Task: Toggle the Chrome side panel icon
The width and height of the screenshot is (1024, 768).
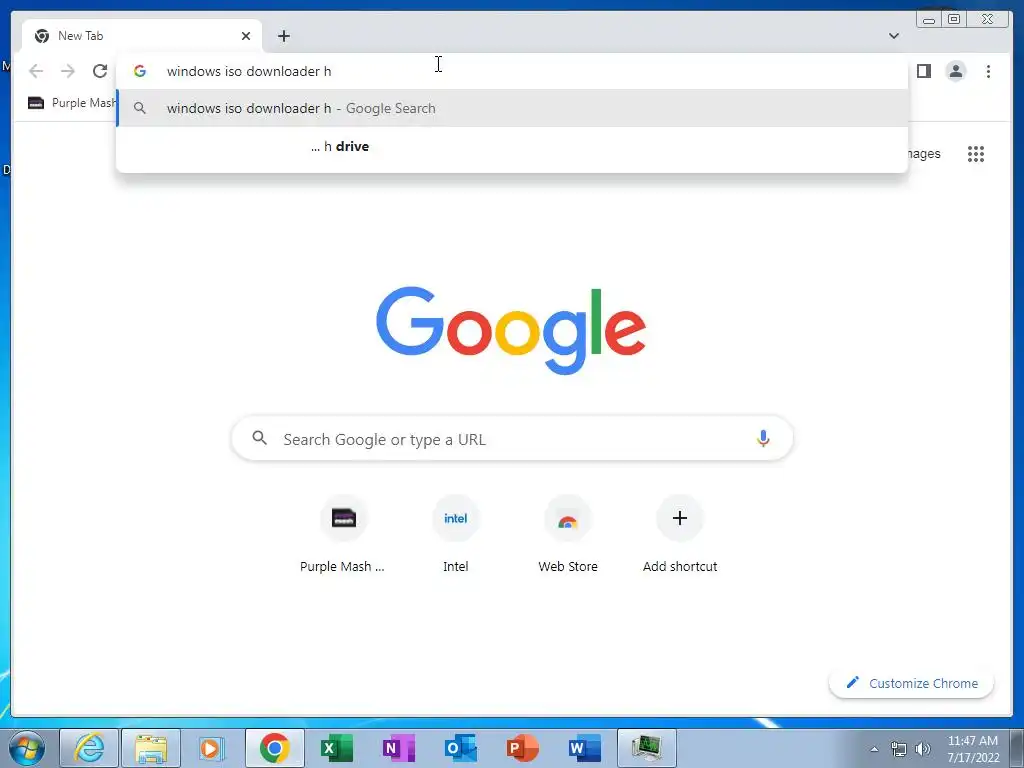Action: click(x=923, y=71)
